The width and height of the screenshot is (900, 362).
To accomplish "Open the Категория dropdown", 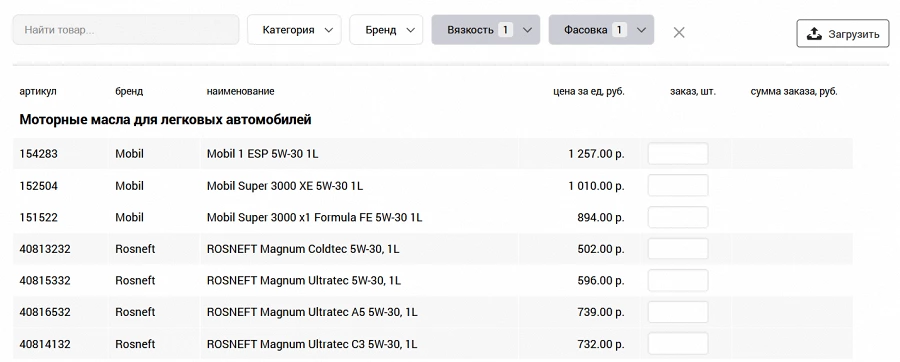I will (294, 30).
